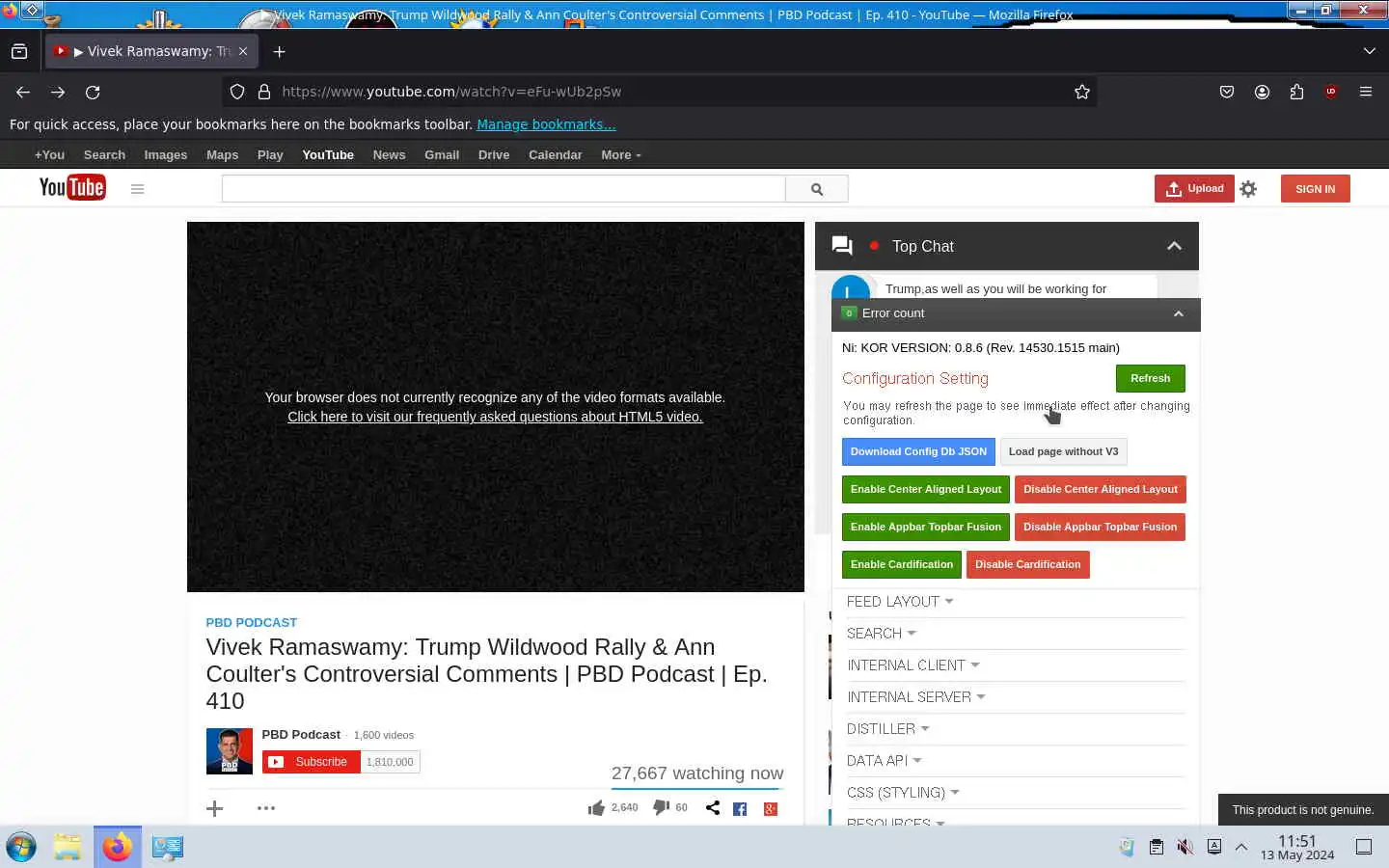Open Firefox account icon
Screen dimensions: 1389x868
pyautogui.click(x=1262, y=92)
